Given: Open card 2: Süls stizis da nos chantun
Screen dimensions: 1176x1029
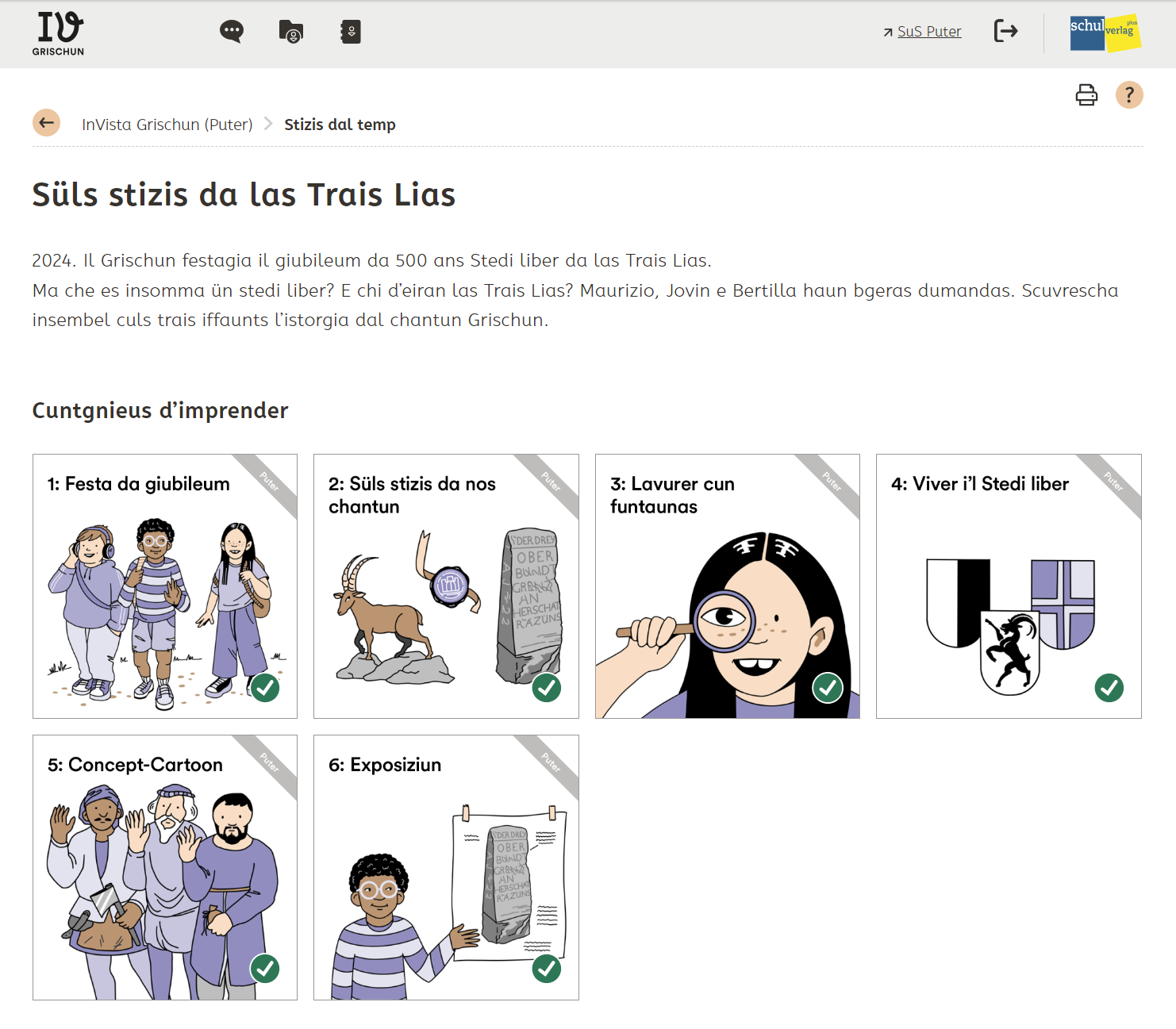Looking at the screenshot, I should (446, 586).
